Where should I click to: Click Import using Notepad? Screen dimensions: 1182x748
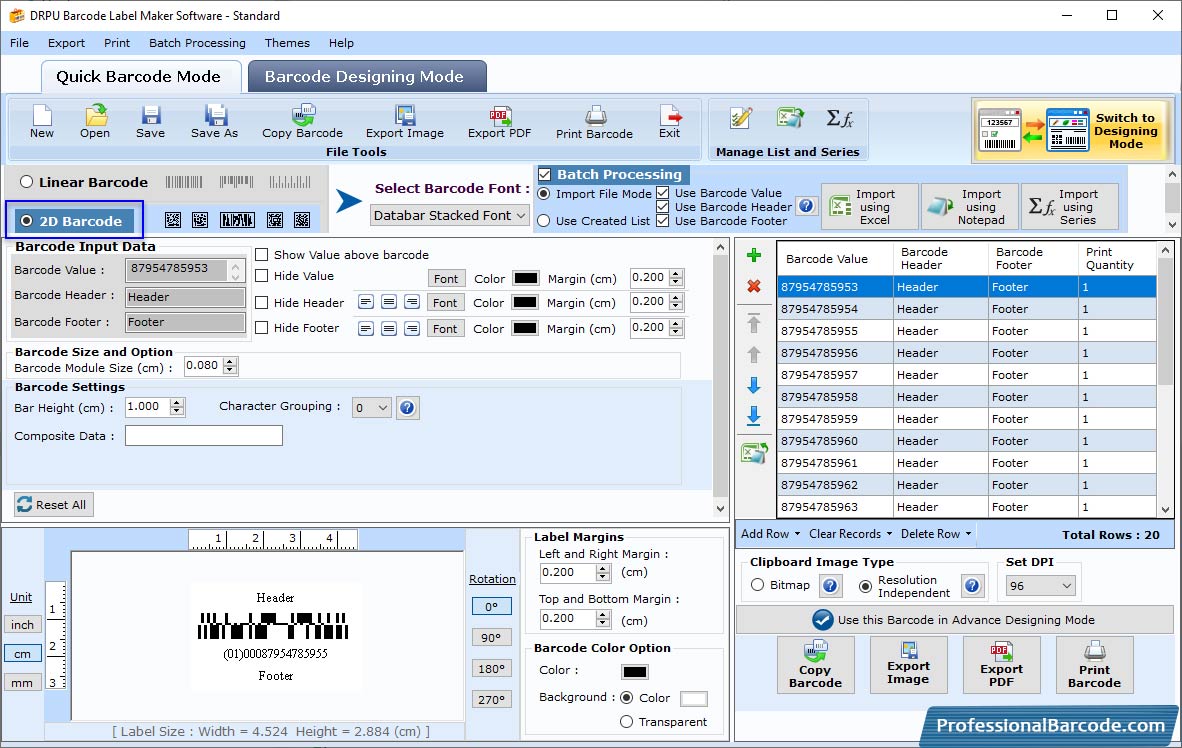click(969, 207)
